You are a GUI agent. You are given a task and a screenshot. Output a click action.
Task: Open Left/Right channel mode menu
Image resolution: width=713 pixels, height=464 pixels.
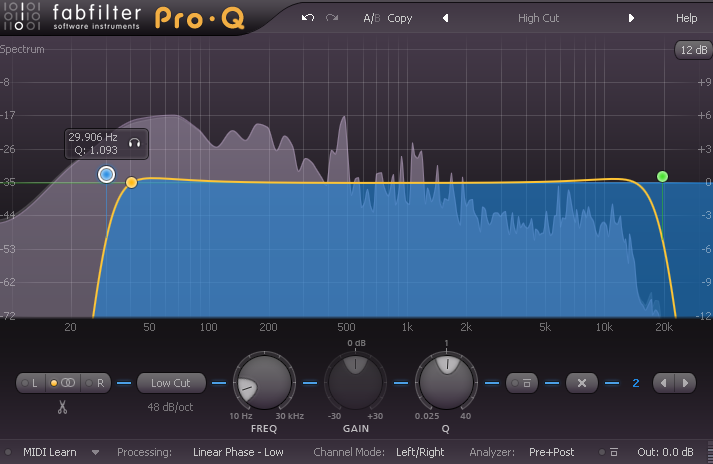[420, 452]
